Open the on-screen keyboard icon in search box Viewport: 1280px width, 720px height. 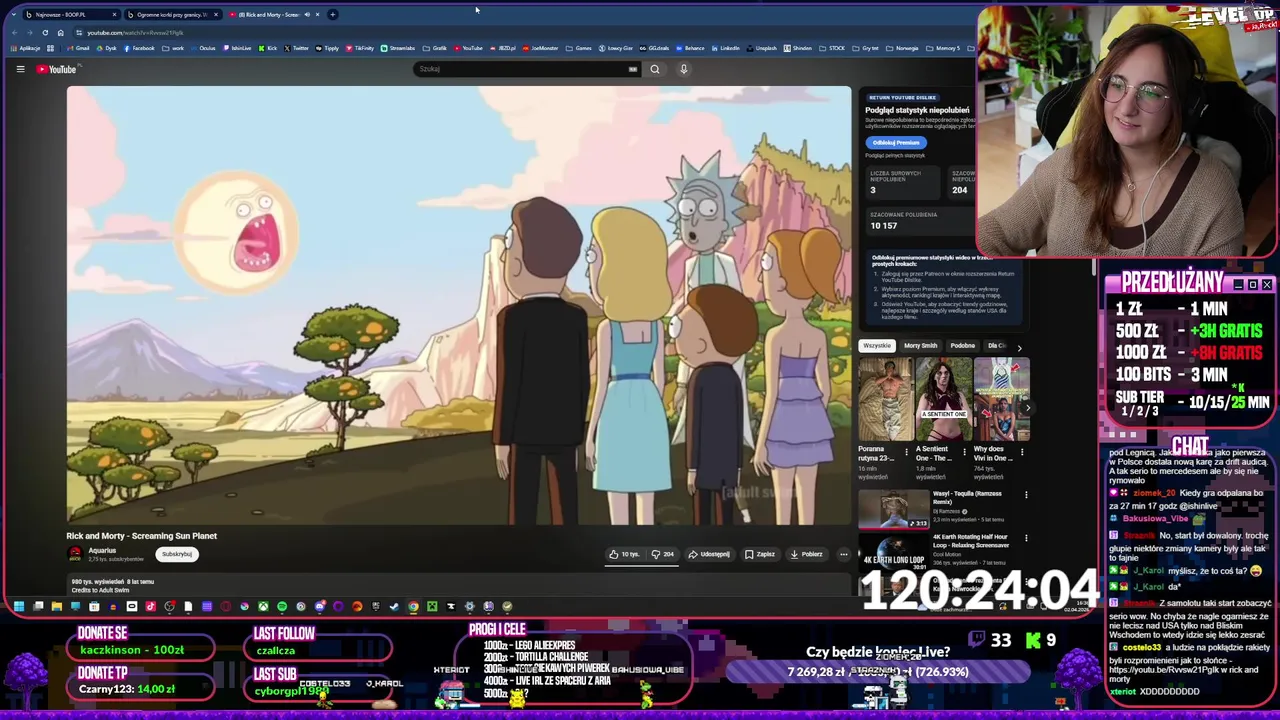click(x=632, y=69)
